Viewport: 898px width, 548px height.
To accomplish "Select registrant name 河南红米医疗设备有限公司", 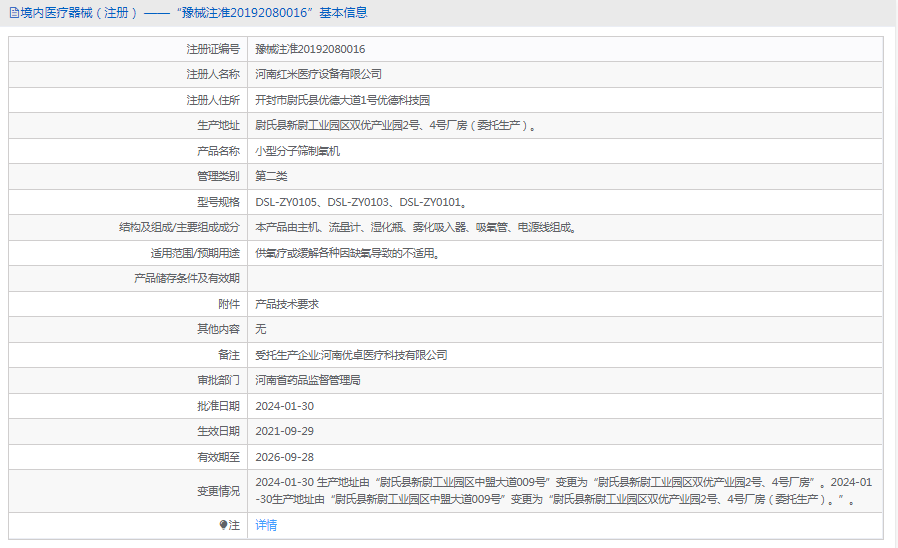I will 318,74.
